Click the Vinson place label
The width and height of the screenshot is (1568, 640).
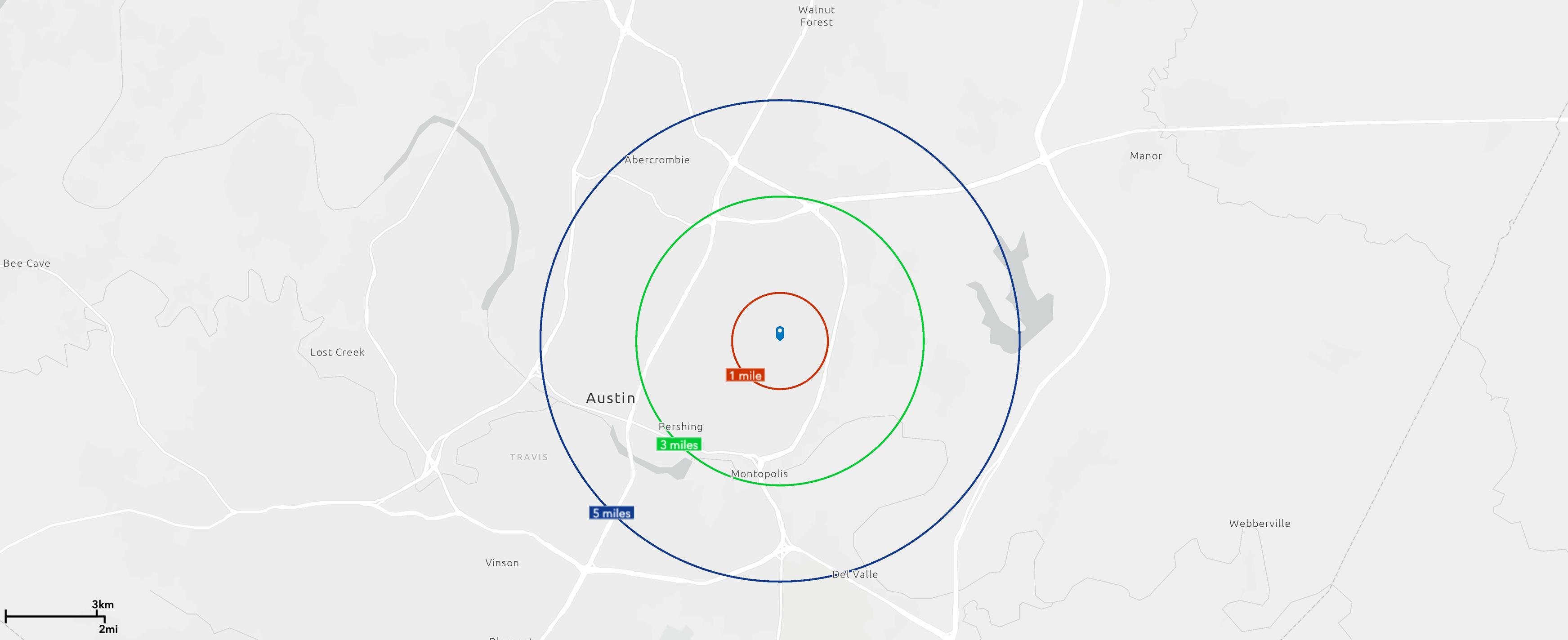point(502,563)
